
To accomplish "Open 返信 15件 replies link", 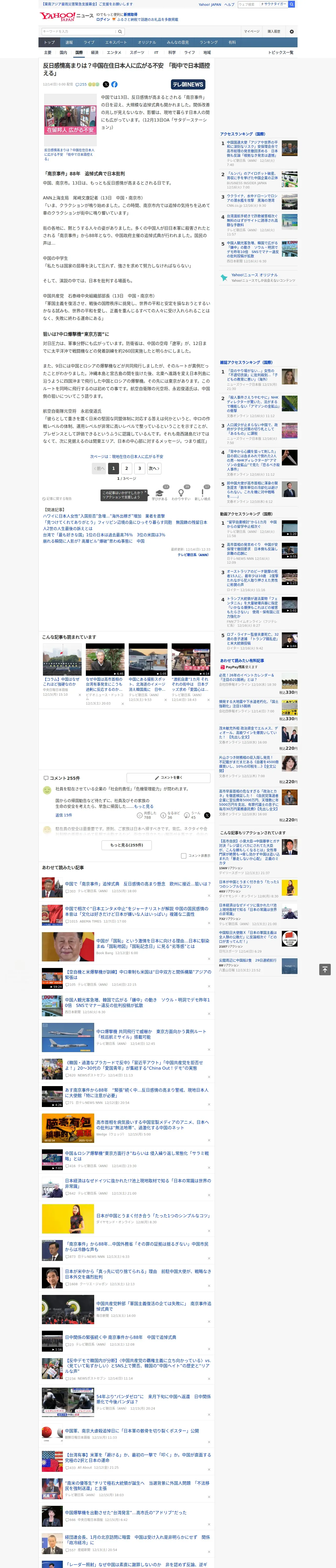I will tap(63, 815).
